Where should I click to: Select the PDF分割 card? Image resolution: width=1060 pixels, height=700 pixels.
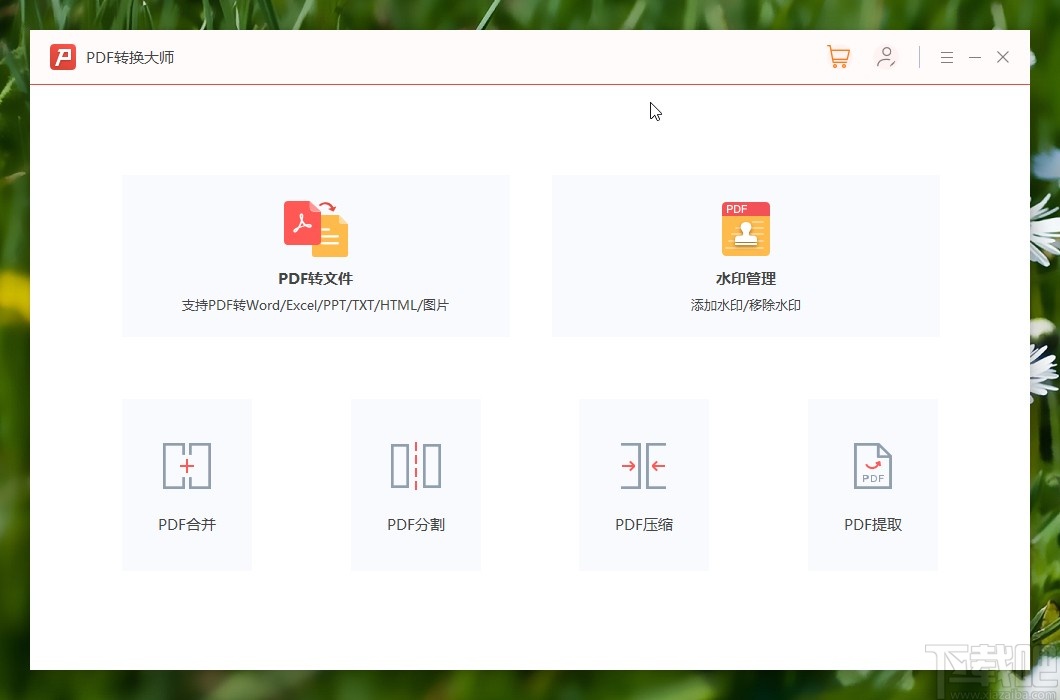(415, 485)
